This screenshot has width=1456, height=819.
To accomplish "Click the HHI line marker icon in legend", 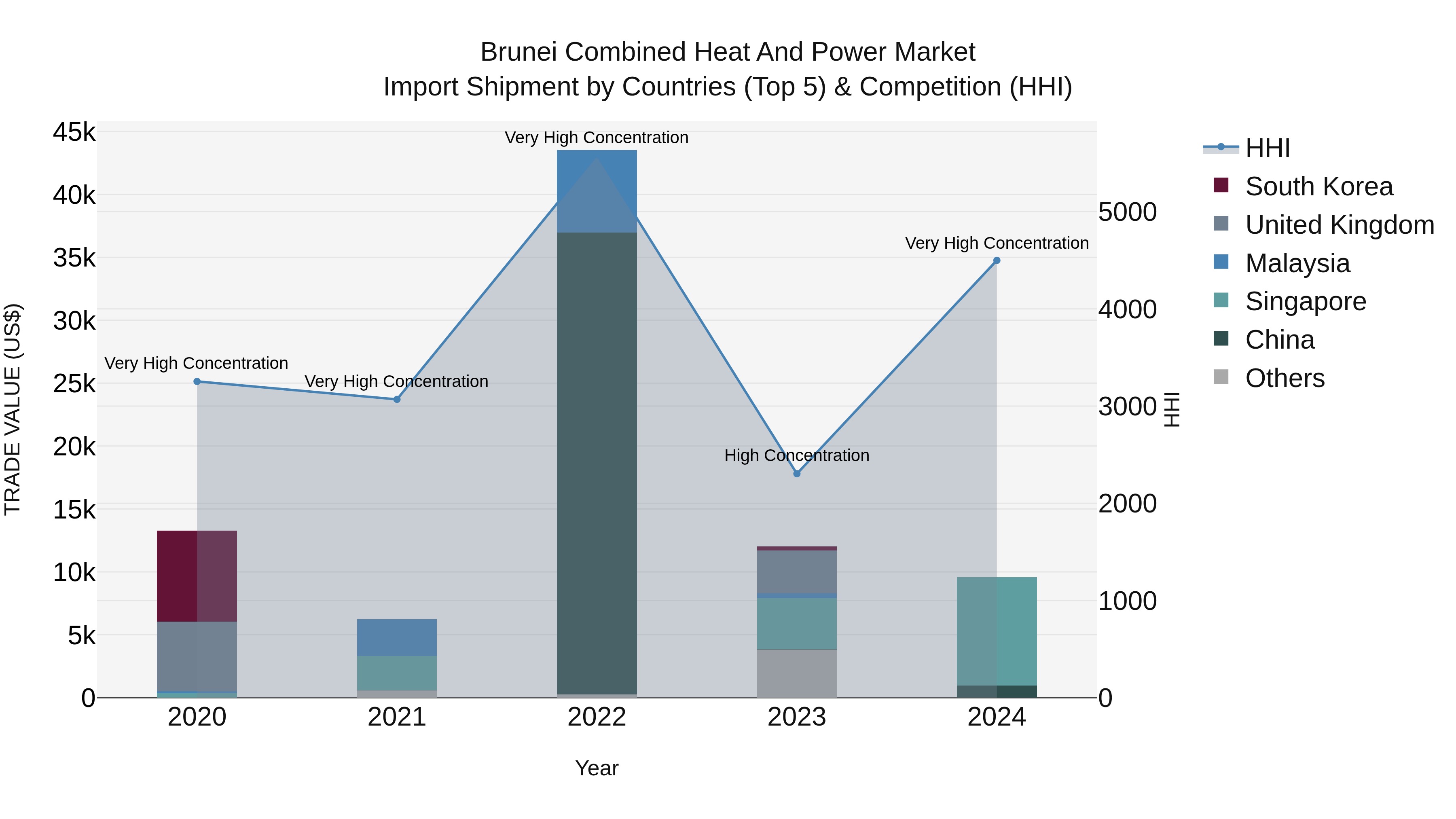I will 1221,147.
